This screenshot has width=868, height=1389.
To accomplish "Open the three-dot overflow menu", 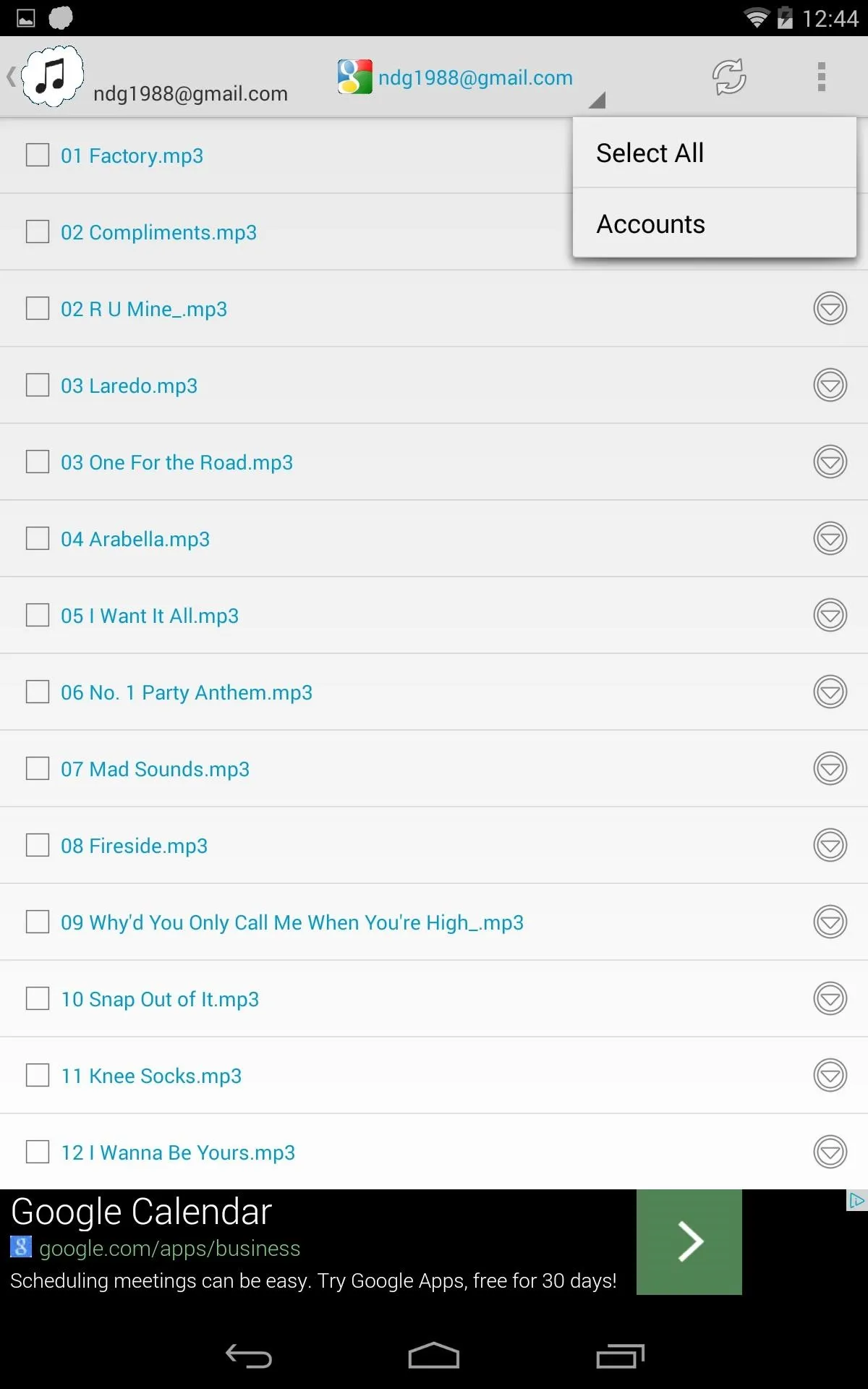I will pyautogui.click(x=821, y=77).
